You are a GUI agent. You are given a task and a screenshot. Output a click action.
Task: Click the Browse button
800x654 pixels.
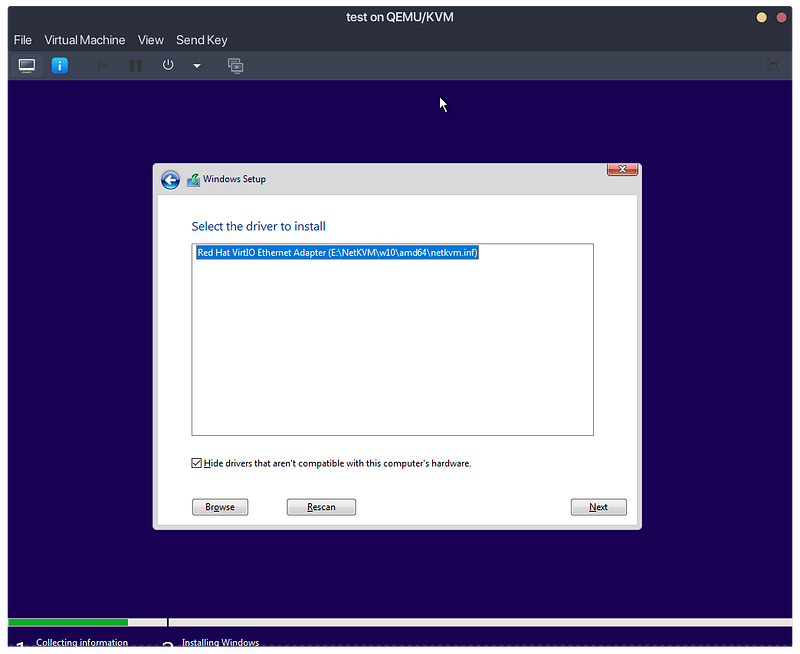(x=220, y=507)
